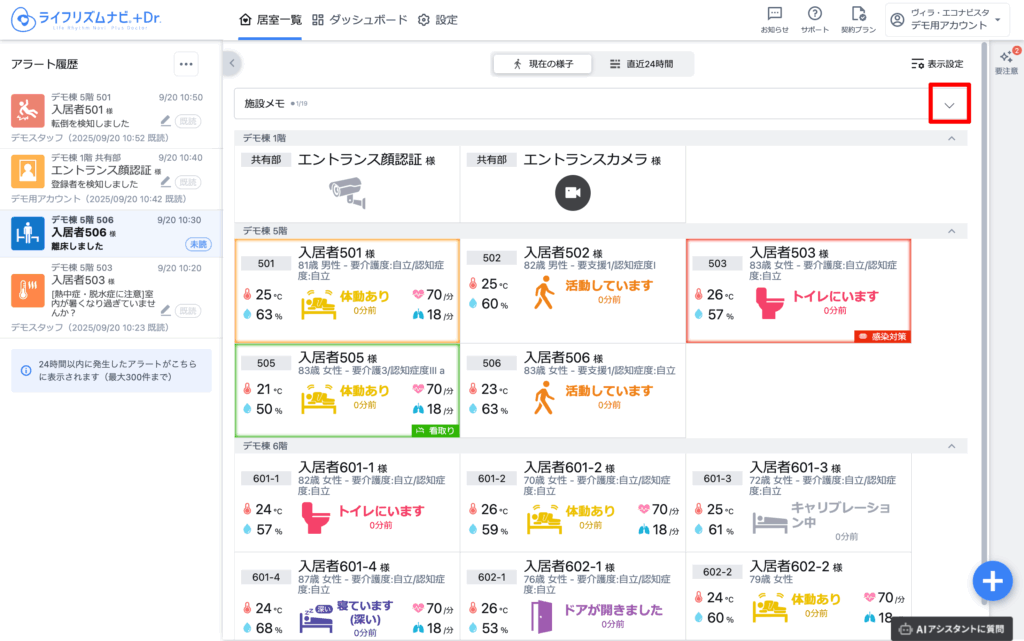Collapse the alert history sidebar arrow
The image size is (1024, 641).
pyautogui.click(x=232, y=64)
